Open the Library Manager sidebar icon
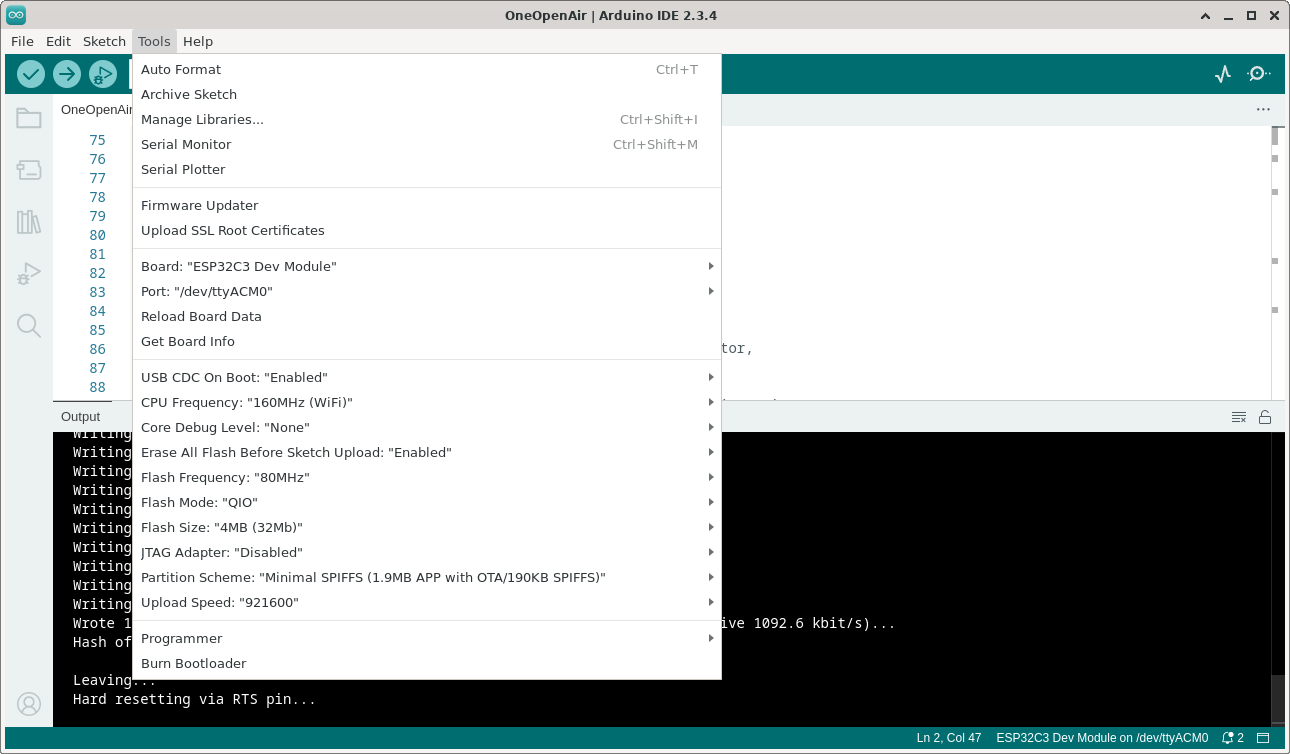 tap(29, 222)
